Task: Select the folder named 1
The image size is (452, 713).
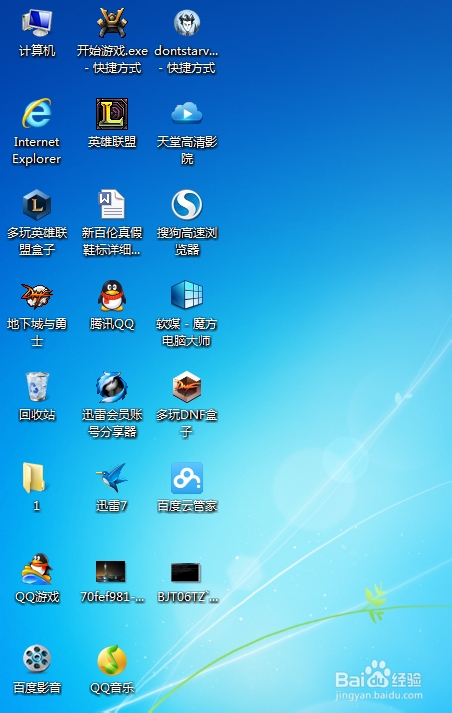Action: point(34,478)
